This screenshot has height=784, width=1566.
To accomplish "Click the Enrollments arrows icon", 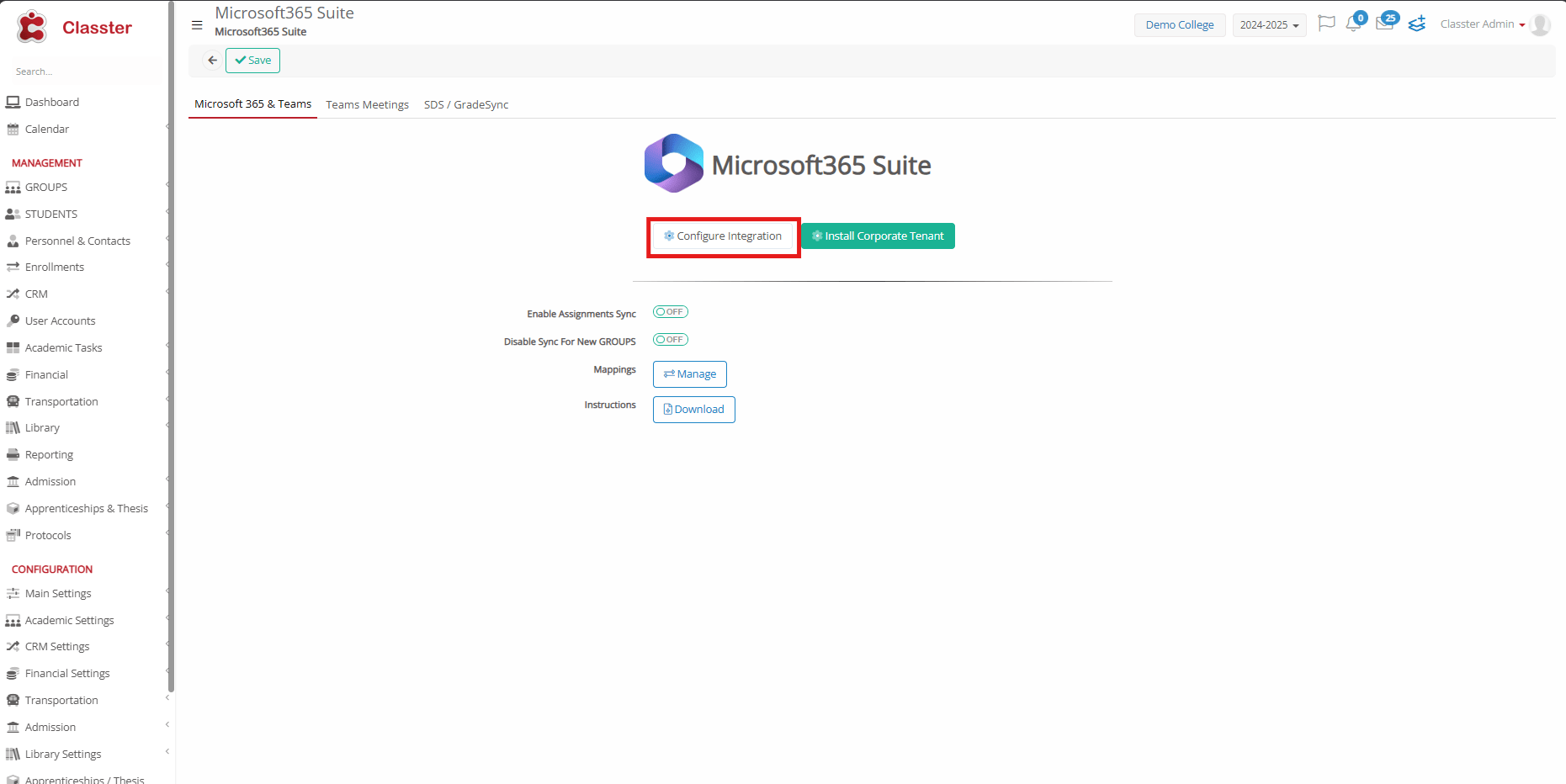I will point(13,268).
